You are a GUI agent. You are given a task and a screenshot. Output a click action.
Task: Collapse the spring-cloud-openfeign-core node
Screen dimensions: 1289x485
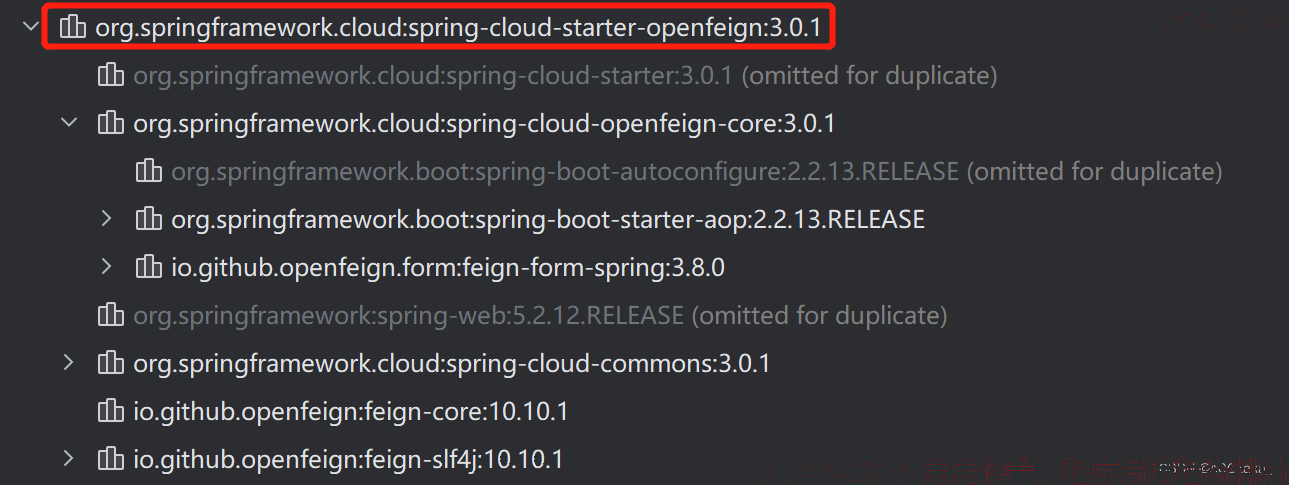pos(69,123)
